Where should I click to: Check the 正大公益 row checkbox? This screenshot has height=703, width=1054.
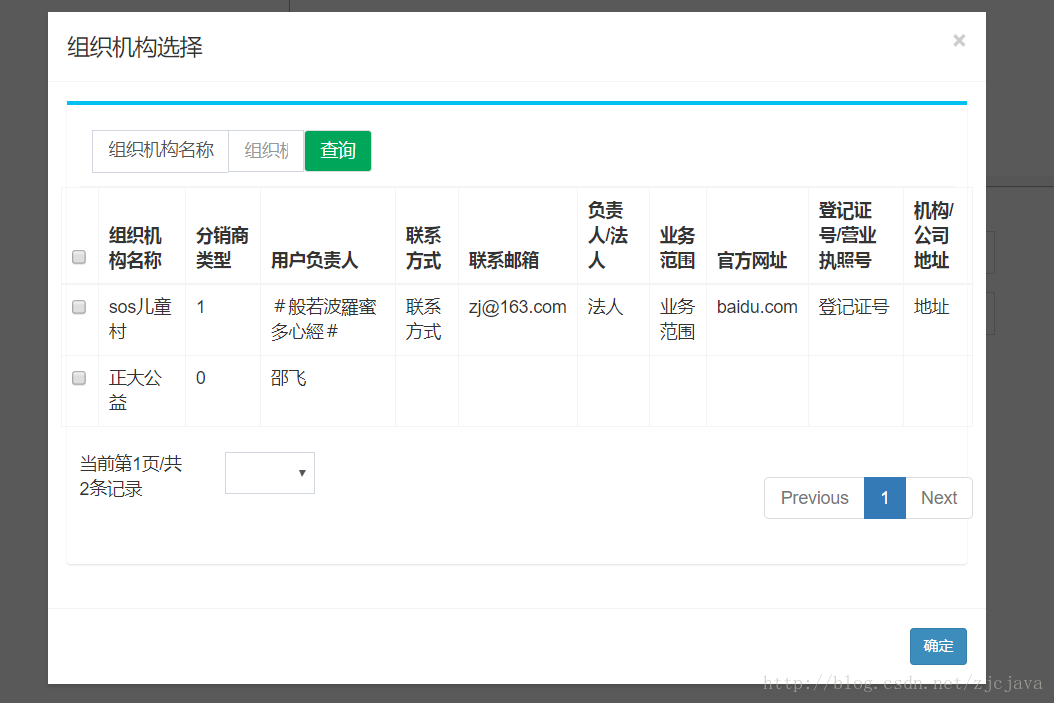click(79, 378)
